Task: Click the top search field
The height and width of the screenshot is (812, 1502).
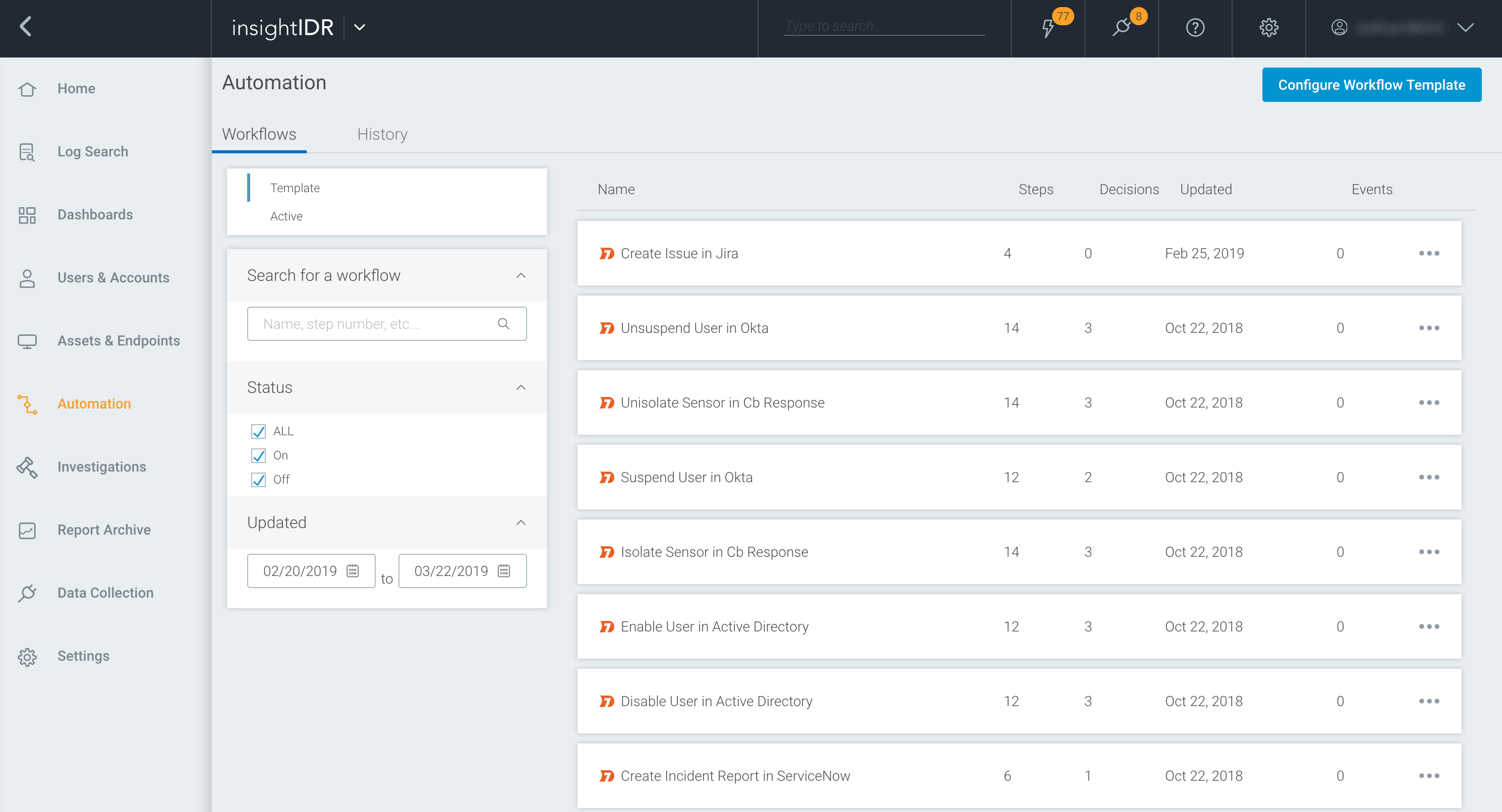Action: (884, 26)
